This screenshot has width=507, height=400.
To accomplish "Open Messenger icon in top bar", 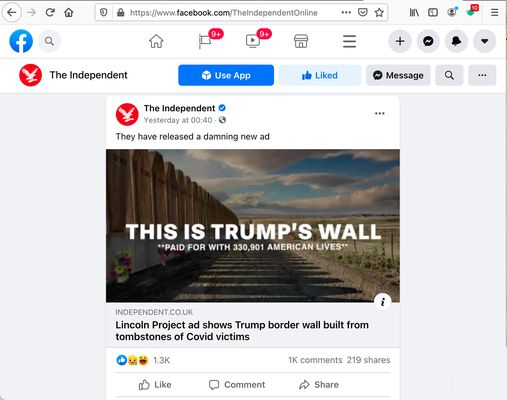I will tap(428, 41).
